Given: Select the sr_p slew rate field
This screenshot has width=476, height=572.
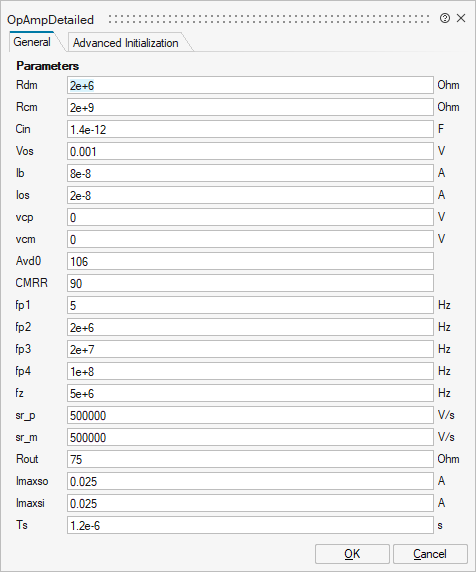Looking at the screenshot, I should [x=250, y=415].
